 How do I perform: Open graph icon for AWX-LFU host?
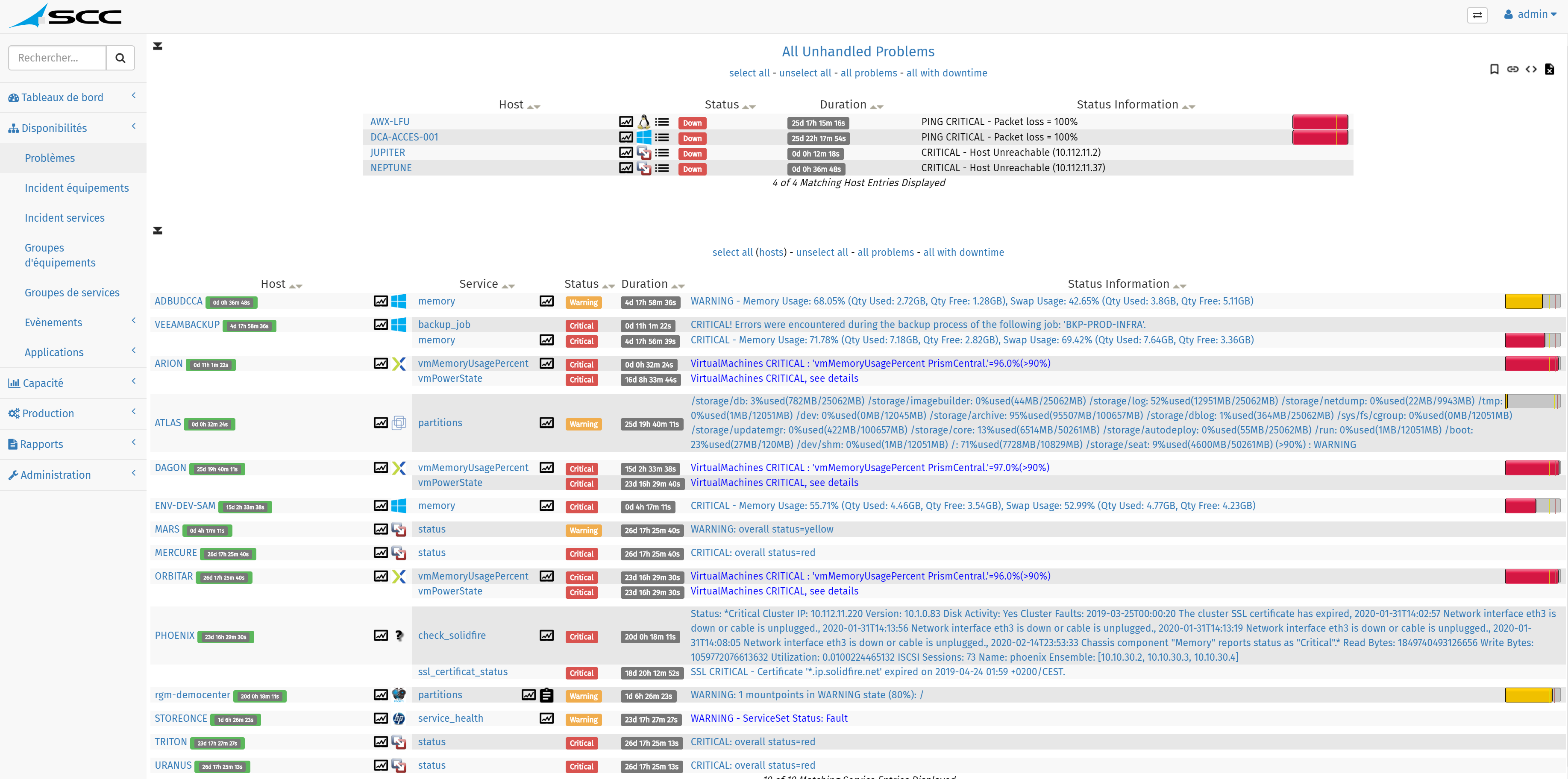626,122
